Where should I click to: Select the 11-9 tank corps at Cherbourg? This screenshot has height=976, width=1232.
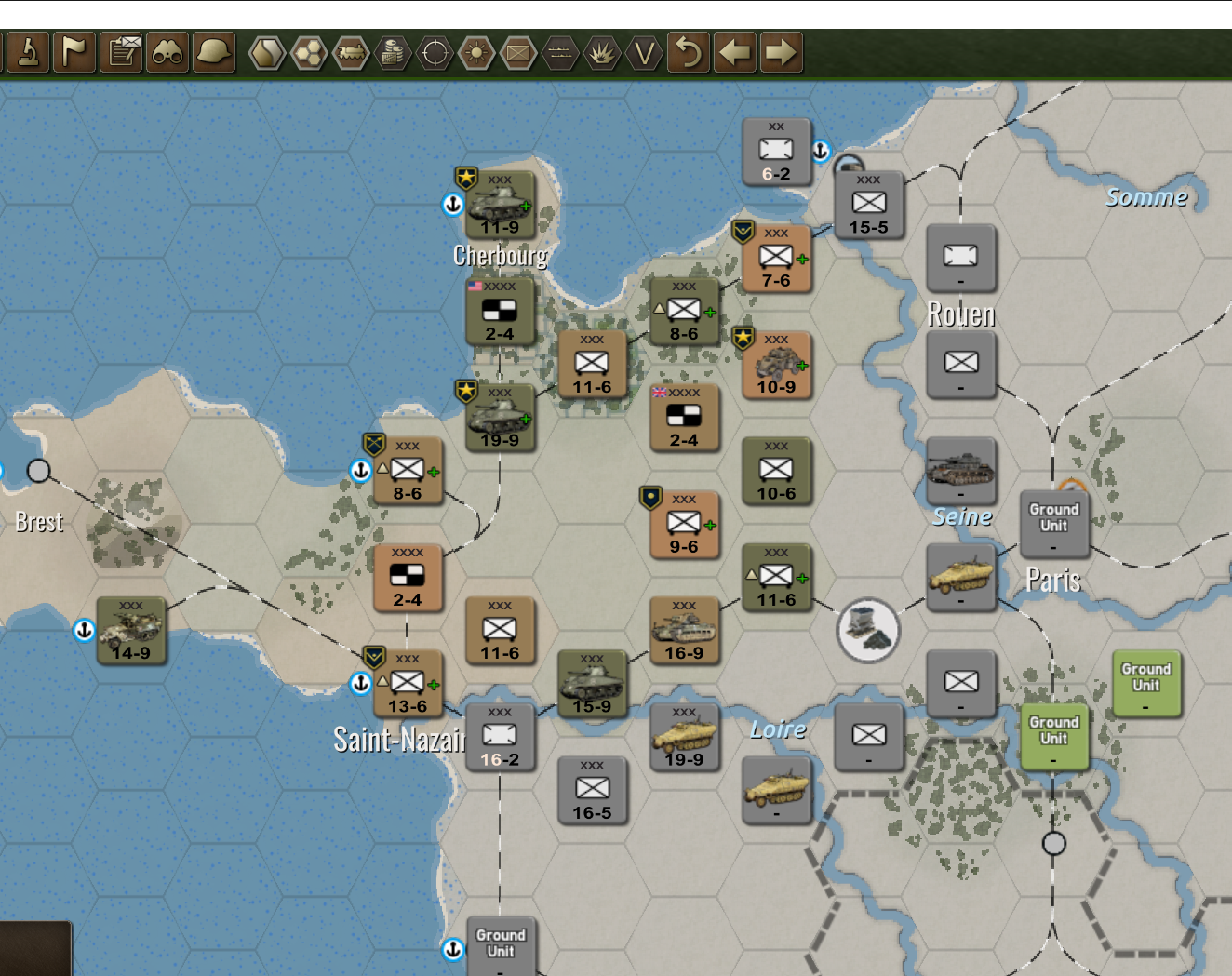pyautogui.click(x=500, y=204)
